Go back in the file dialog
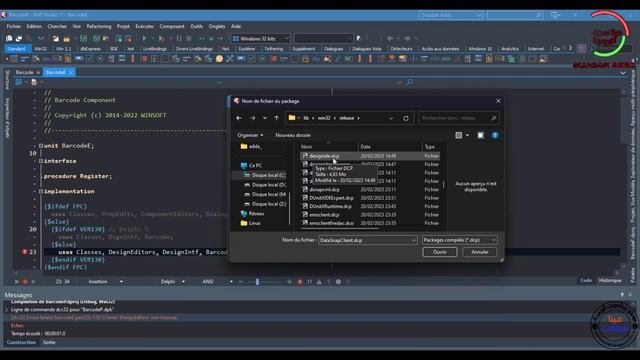The width and height of the screenshot is (640, 360). point(239,118)
